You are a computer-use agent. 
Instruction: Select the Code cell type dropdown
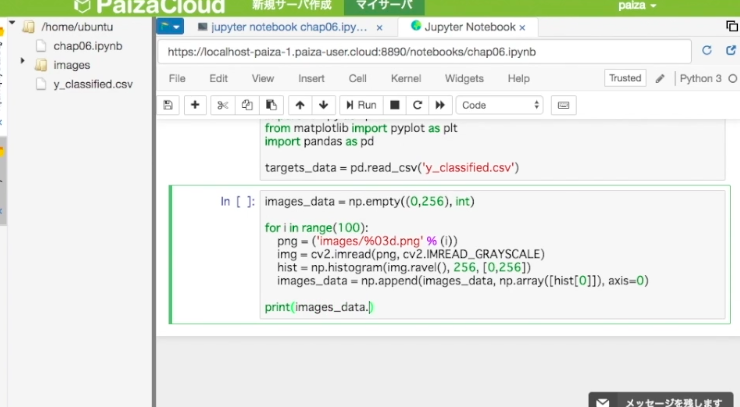coord(499,105)
